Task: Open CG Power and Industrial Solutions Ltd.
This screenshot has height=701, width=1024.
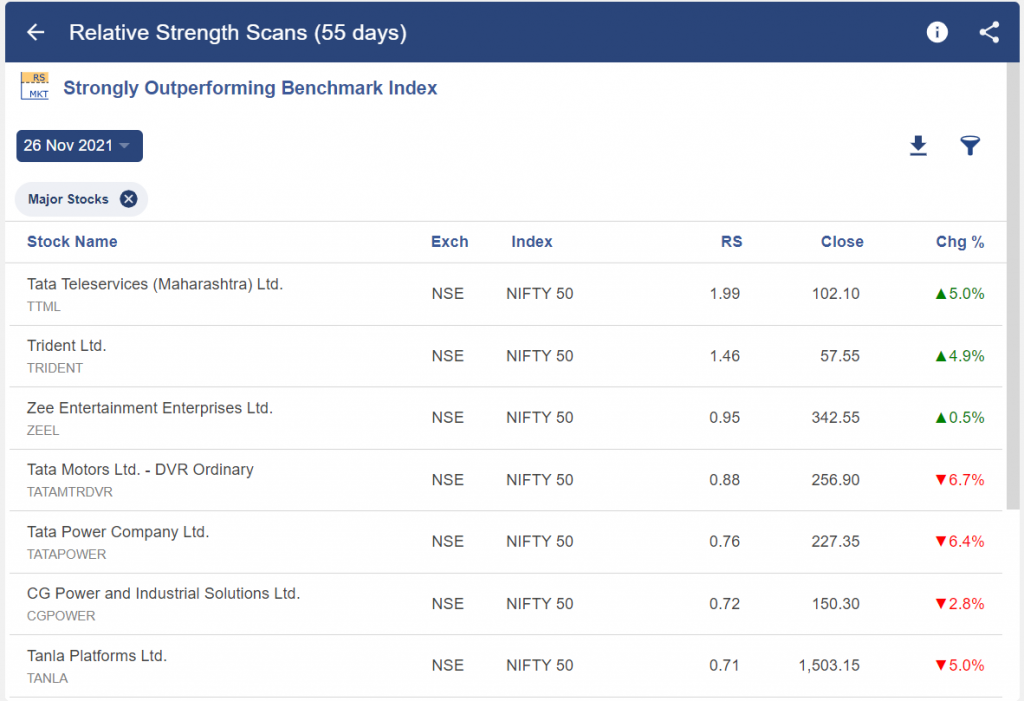Action: [163, 593]
